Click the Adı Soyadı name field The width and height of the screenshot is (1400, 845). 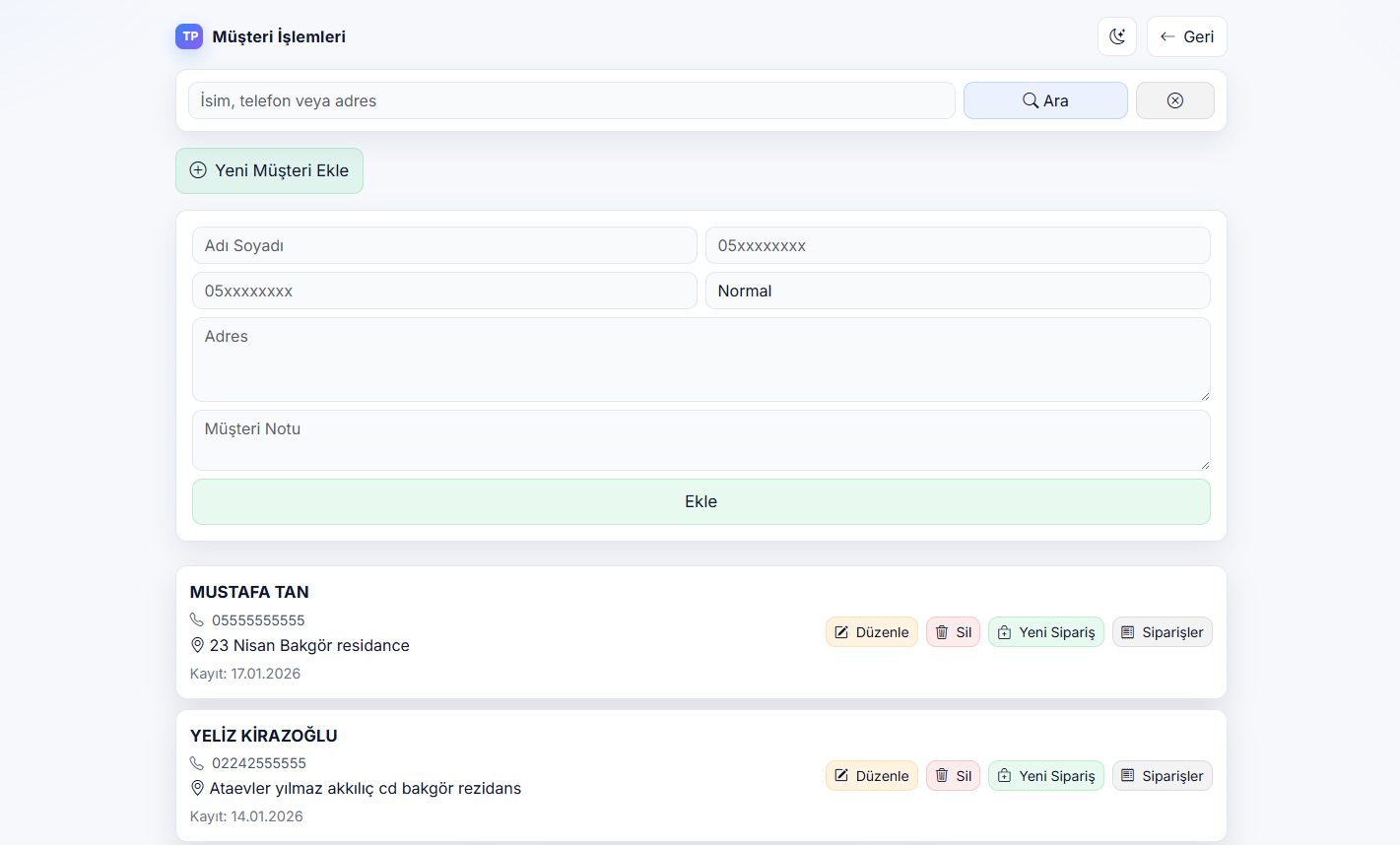point(444,245)
